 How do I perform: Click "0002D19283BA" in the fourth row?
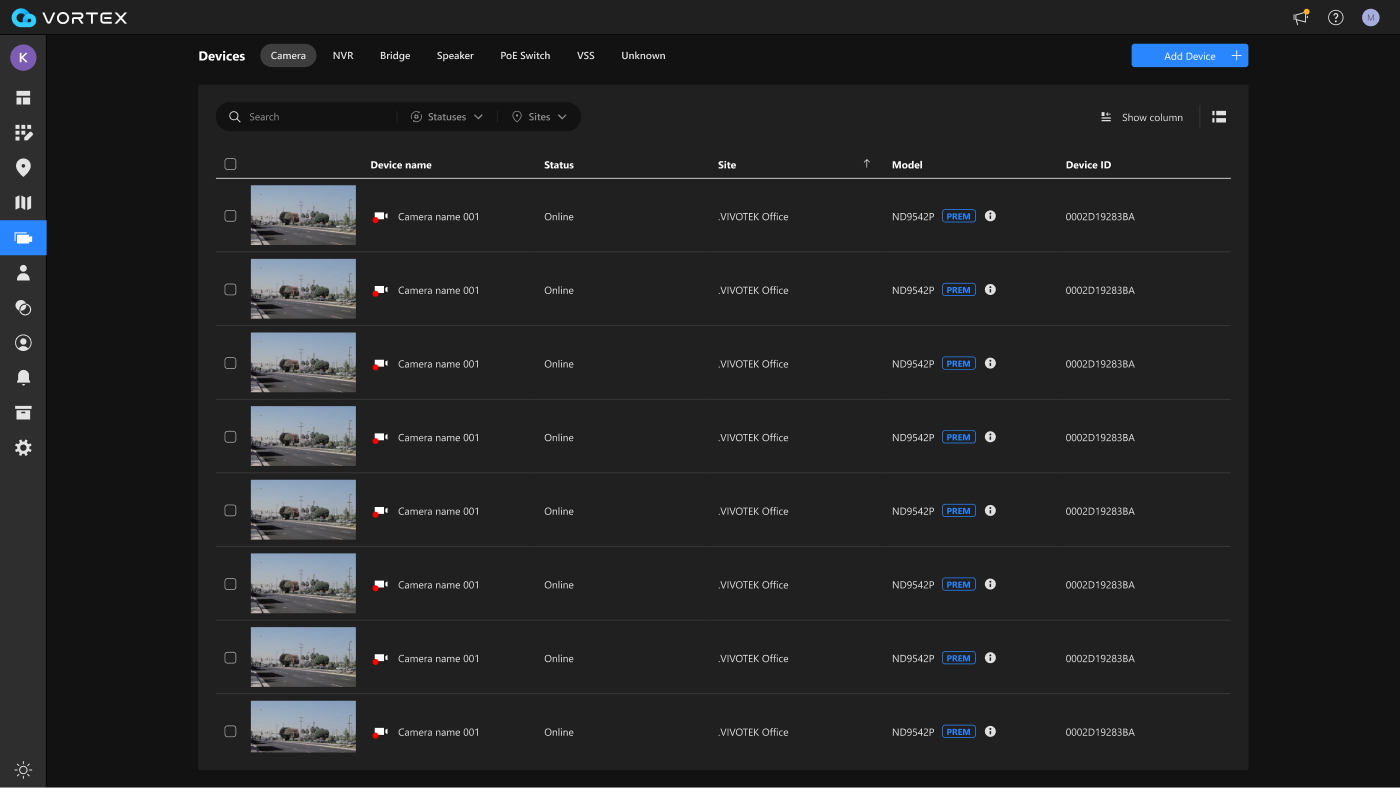(1100, 438)
